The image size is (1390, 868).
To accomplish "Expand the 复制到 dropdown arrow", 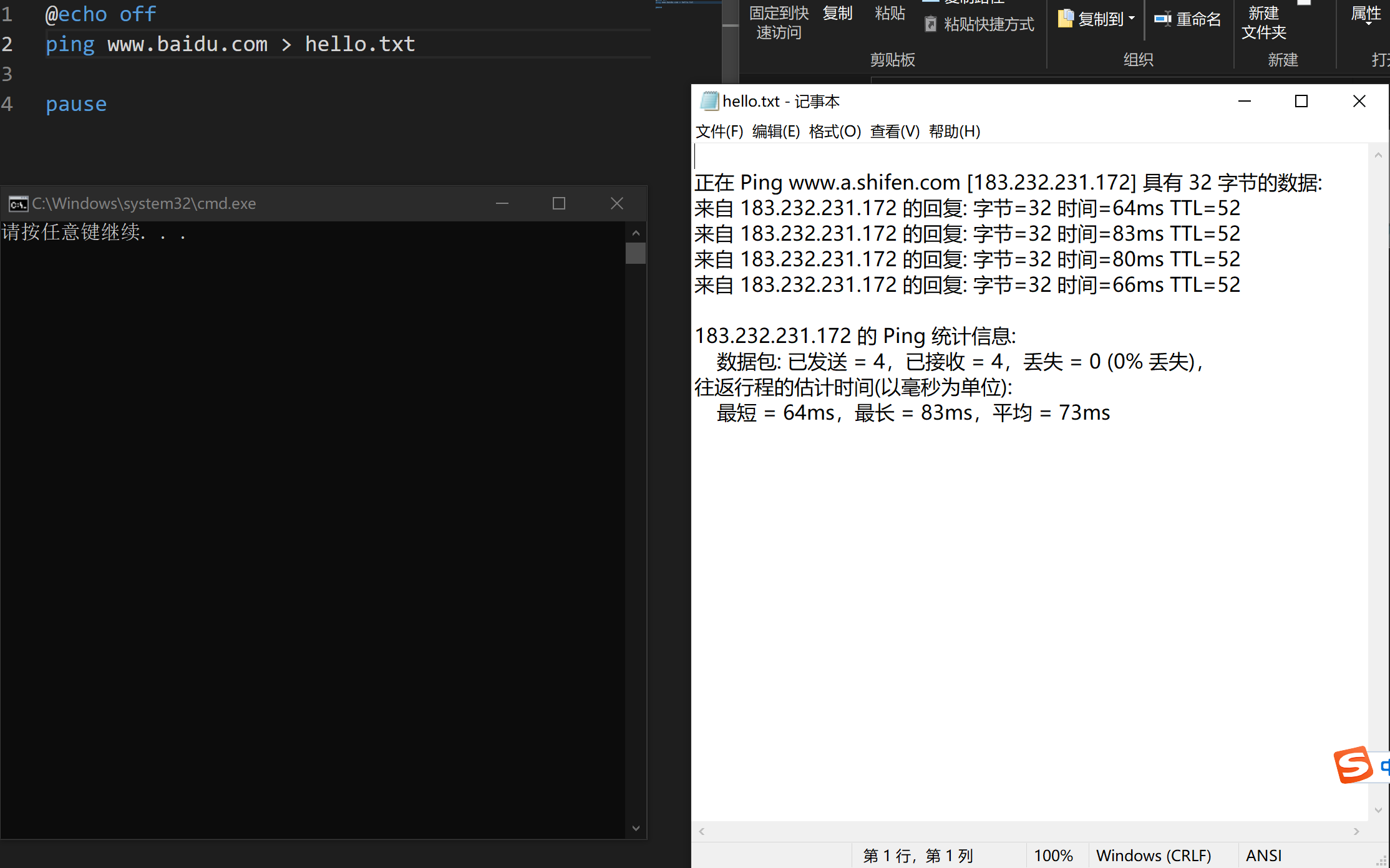I will pyautogui.click(x=1132, y=19).
